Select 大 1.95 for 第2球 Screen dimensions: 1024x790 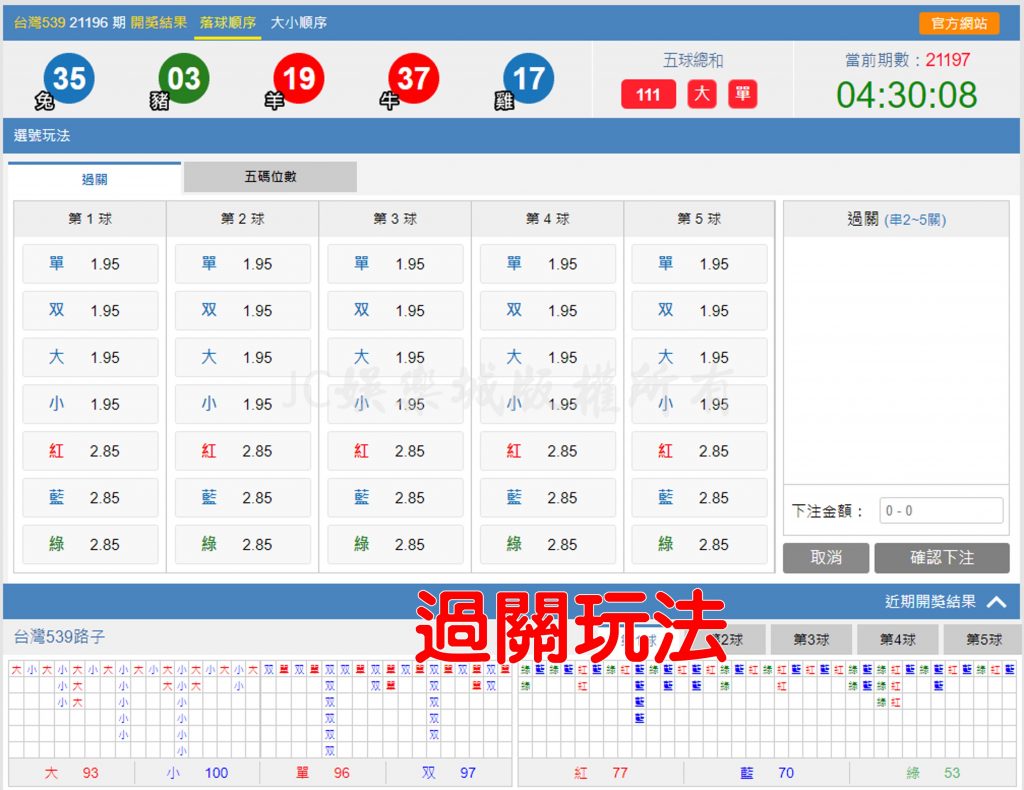tap(243, 357)
